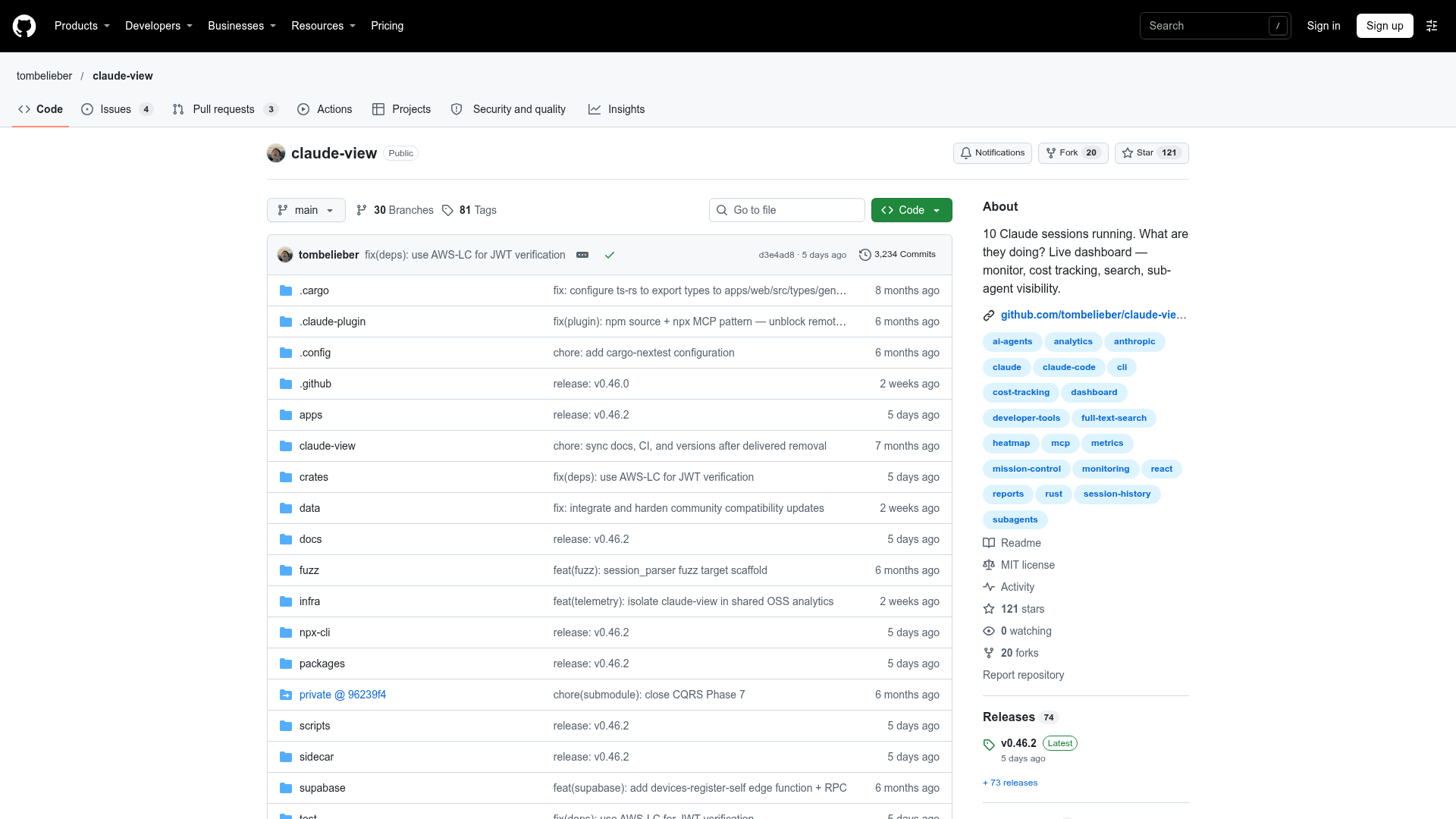1456x819 pixels.
Task: Select the claude-code topic tag
Action: click(x=1068, y=367)
